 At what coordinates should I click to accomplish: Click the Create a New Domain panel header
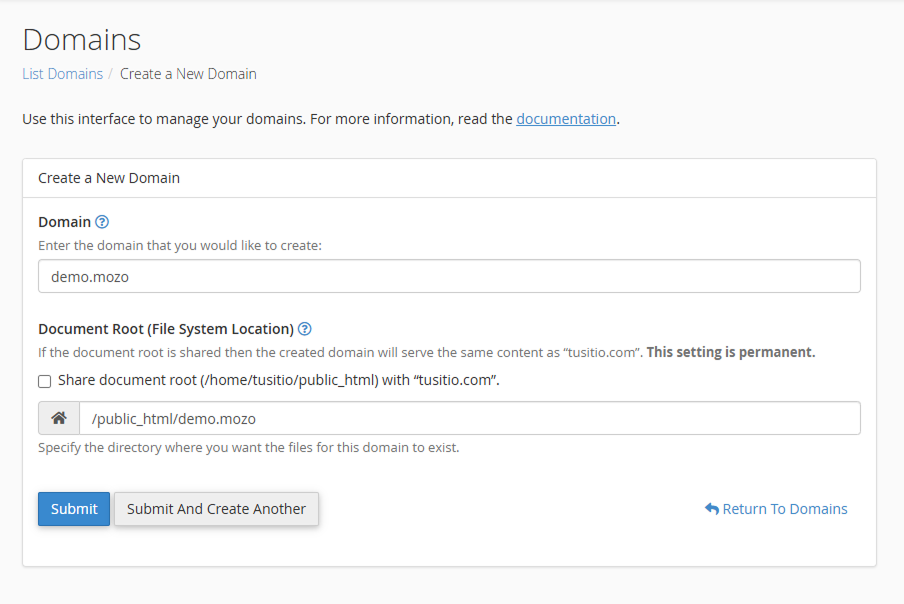click(109, 178)
